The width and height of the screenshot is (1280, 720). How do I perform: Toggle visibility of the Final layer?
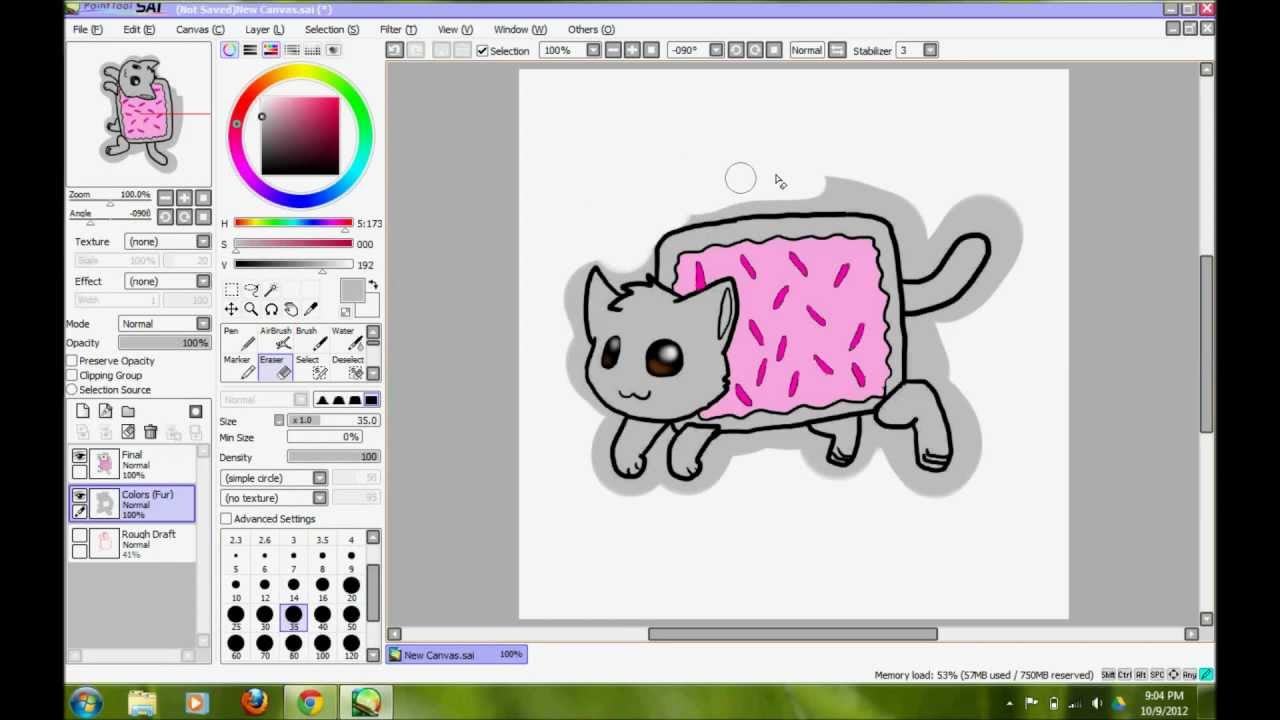(79, 456)
